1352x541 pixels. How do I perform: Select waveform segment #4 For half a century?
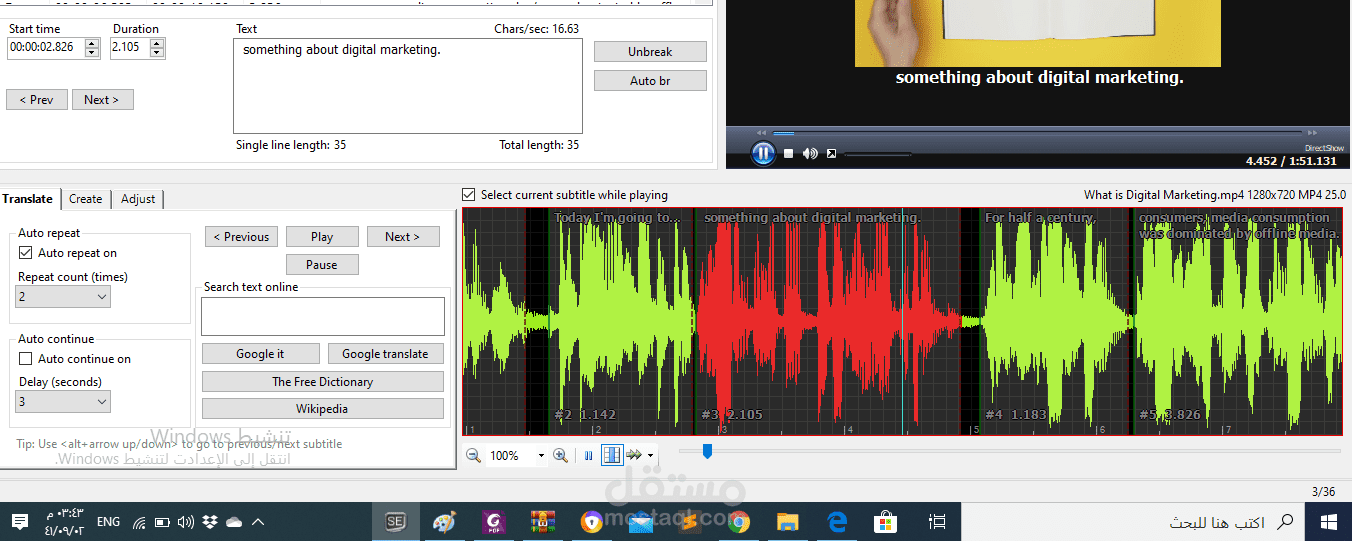tap(1055, 320)
